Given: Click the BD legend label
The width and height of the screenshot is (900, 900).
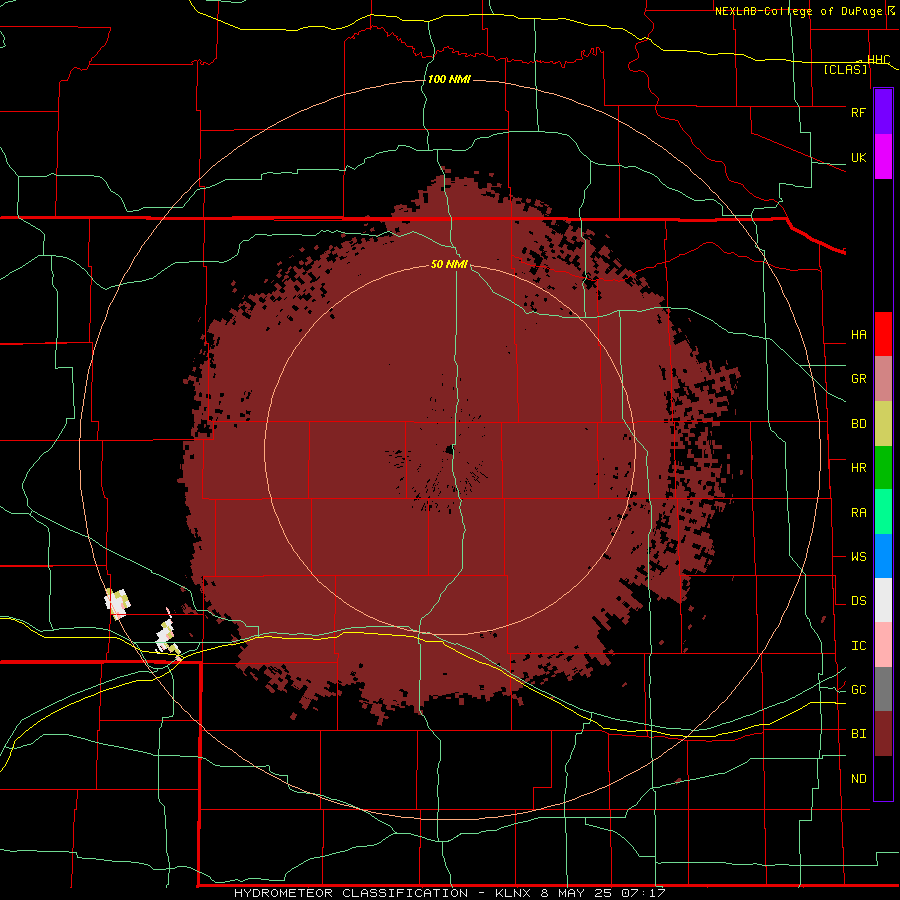Looking at the screenshot, I should click(x=858, y=424).
